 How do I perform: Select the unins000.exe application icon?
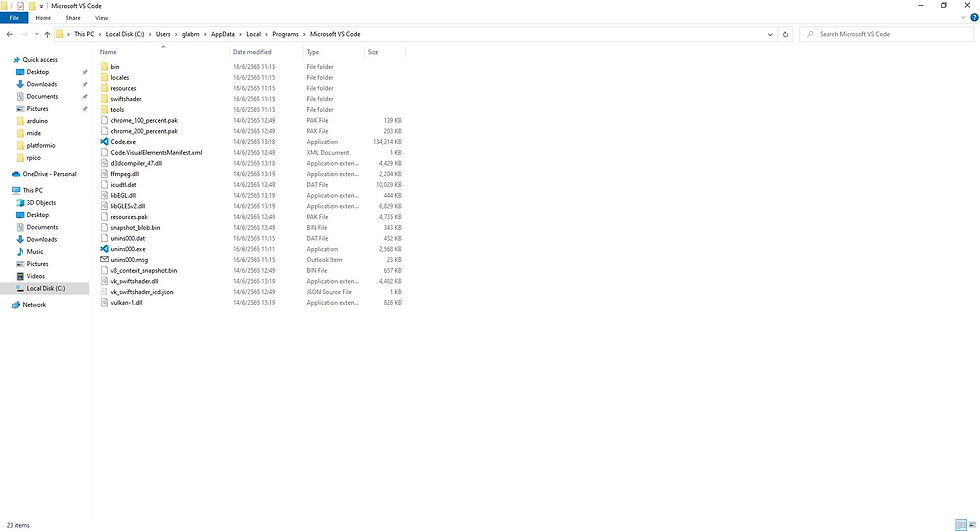[x=104, y=249]
